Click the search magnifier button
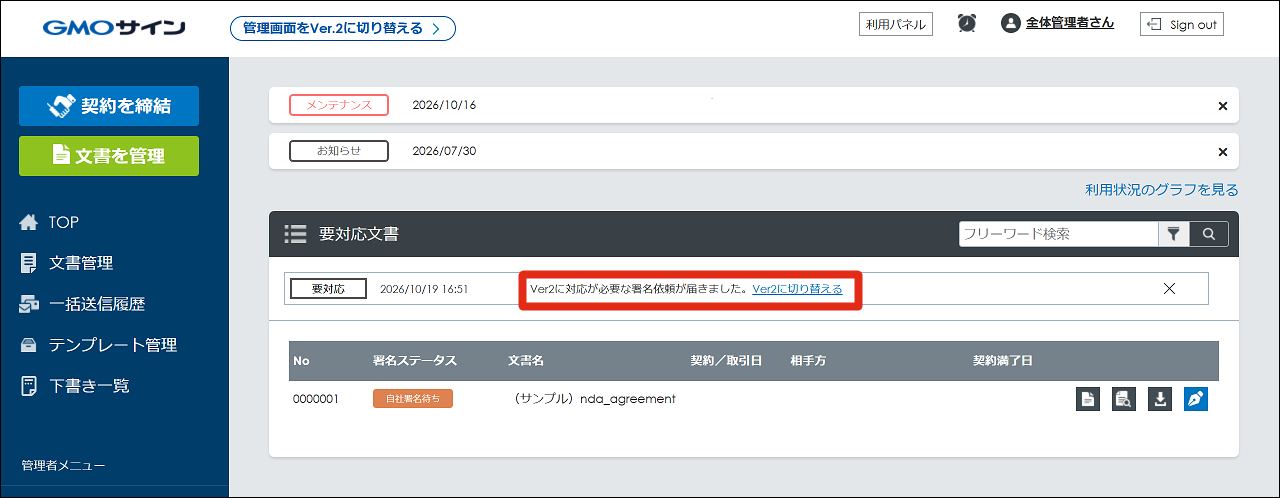Screen dimensions: 1280x498 [1209, 234]
